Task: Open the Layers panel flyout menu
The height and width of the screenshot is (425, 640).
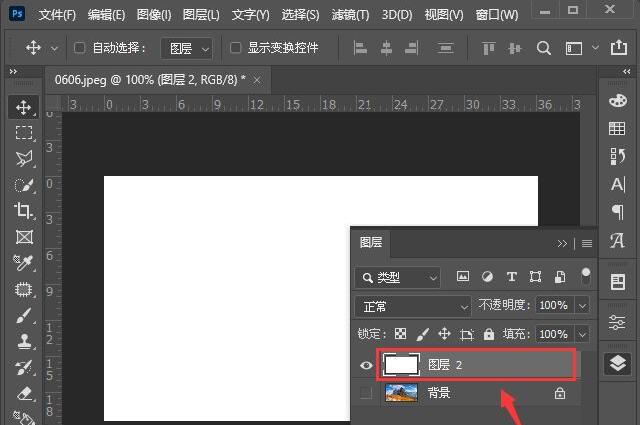Action: point(587,244)
